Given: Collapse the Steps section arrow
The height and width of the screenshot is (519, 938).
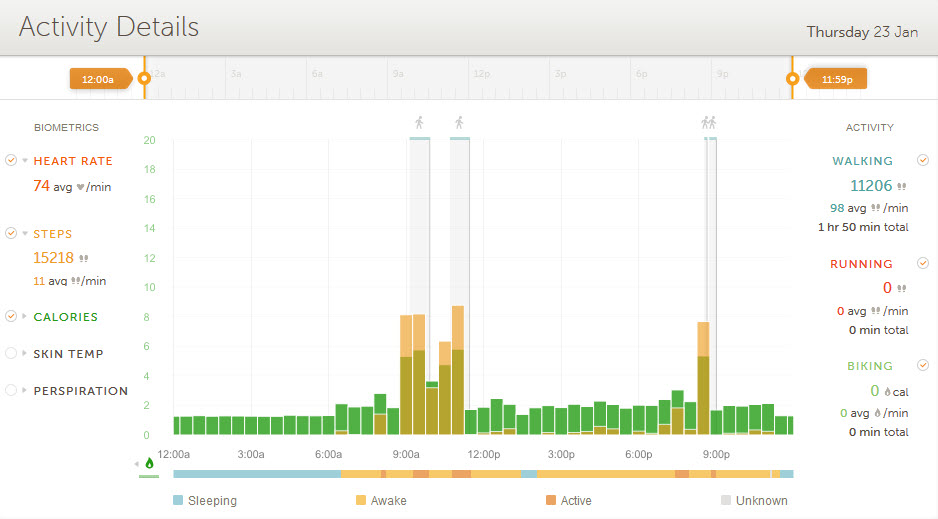Looking at the screenshot, I should [25, 234].
